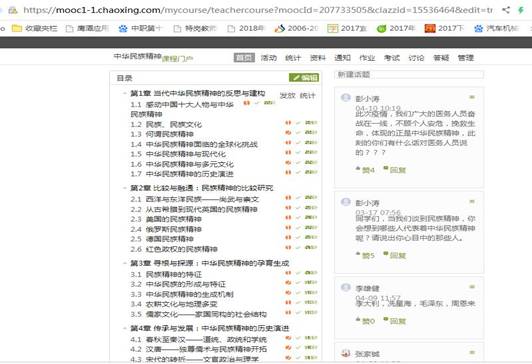Reply to 李雄健's post

pyautogui.click(x=395, y=321)
